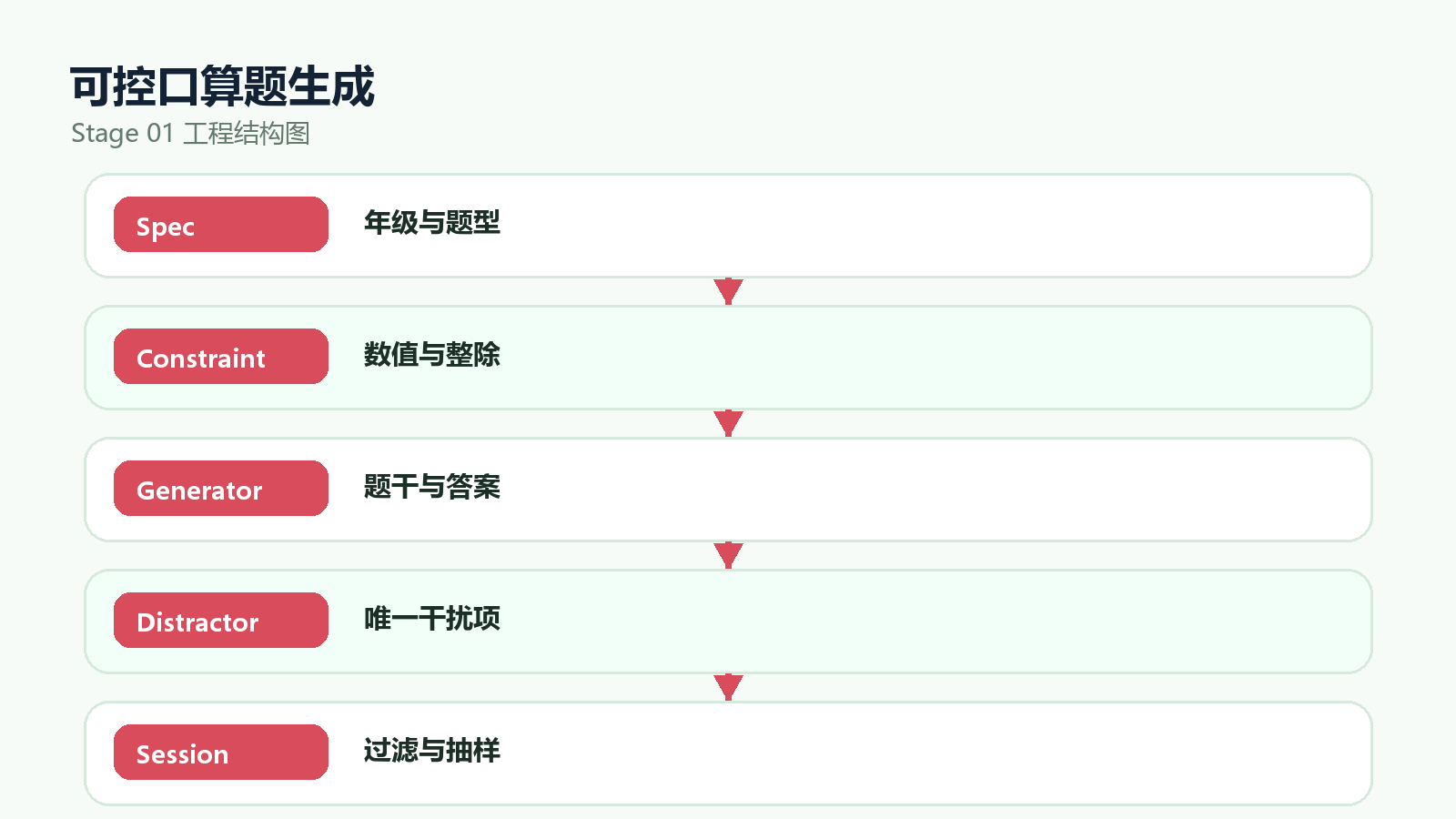Viewport: 1456px width, 819px height.
Task: Click the arrow between Spec and Constraint
Action: coord(728,291)
